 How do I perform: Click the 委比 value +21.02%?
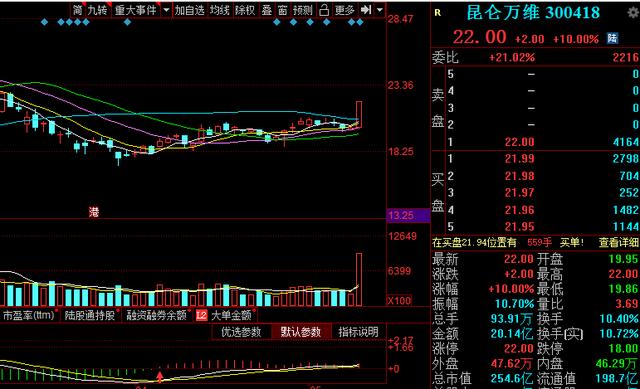click(x=512, y=57)
